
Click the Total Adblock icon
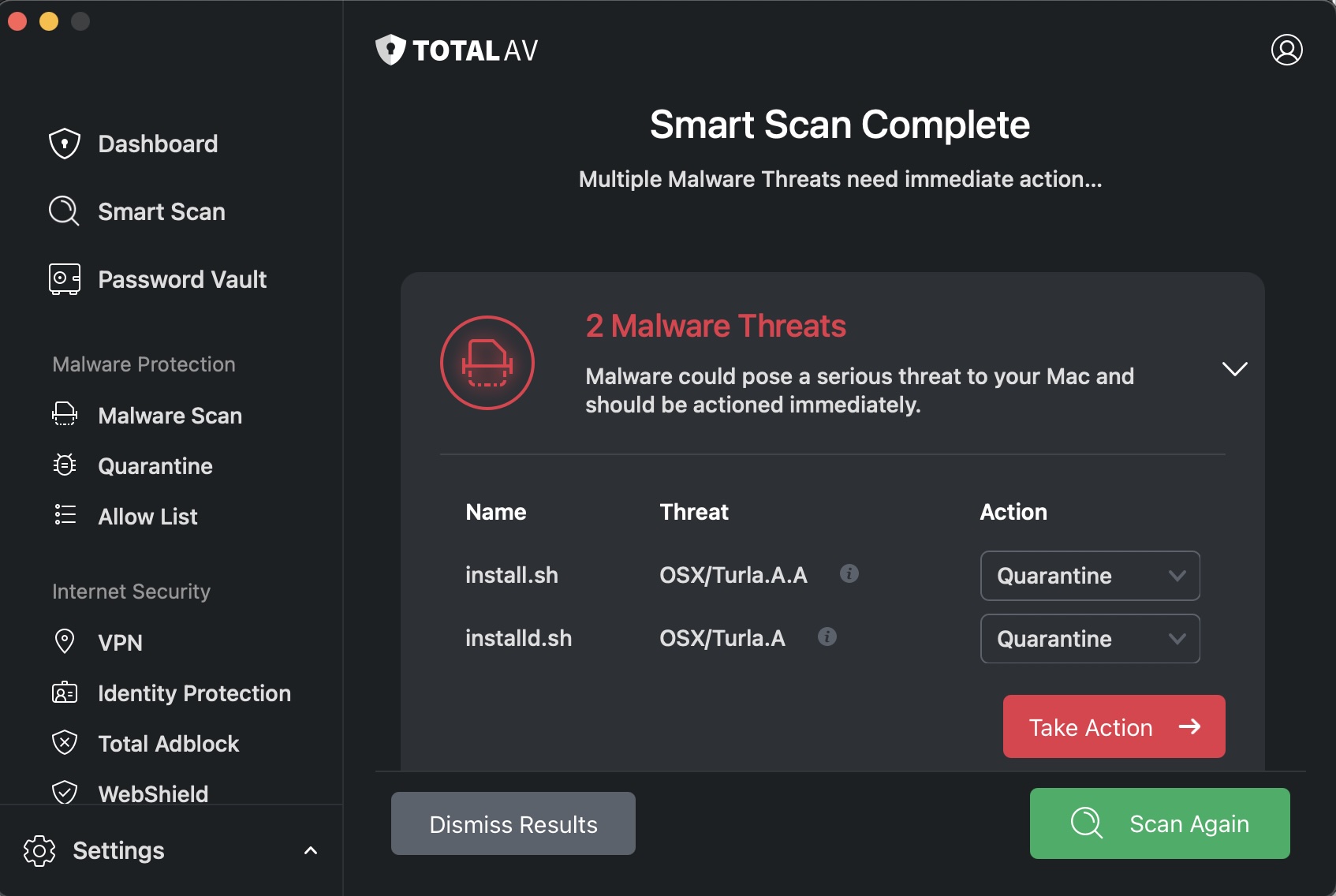(x=64, y=742)
